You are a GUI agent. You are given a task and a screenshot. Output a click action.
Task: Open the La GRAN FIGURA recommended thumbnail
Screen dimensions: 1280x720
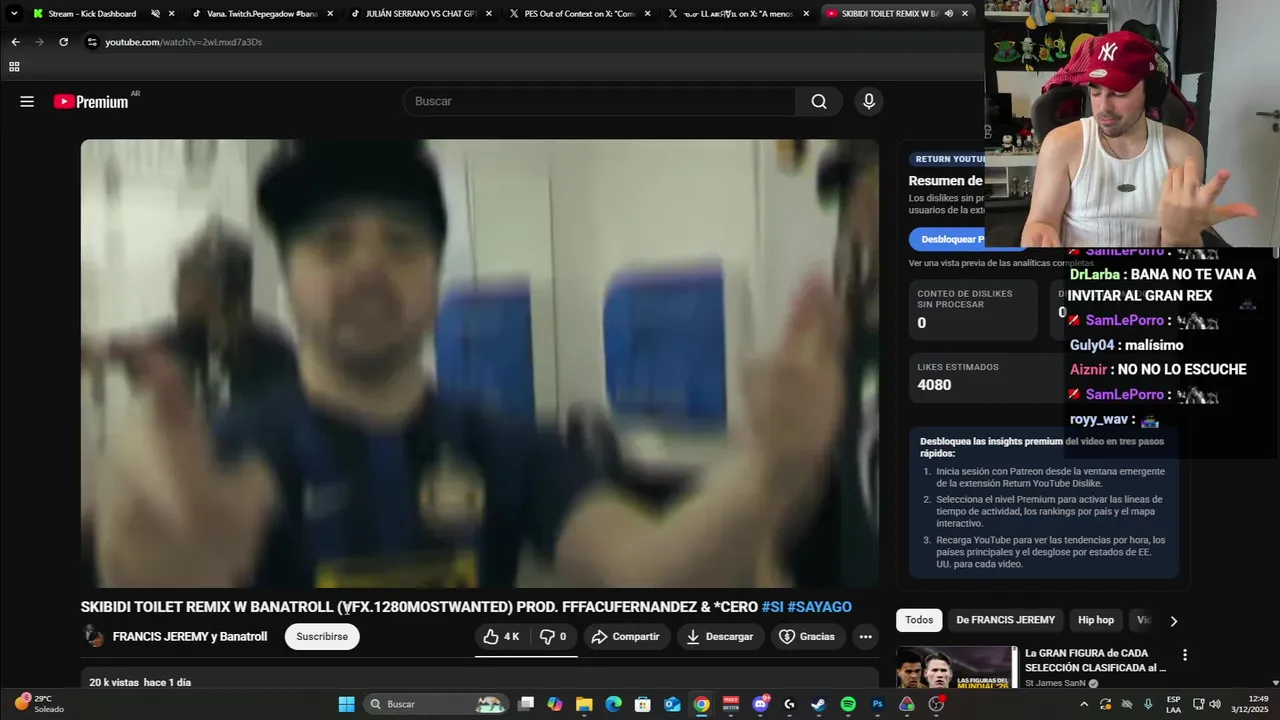956,667
